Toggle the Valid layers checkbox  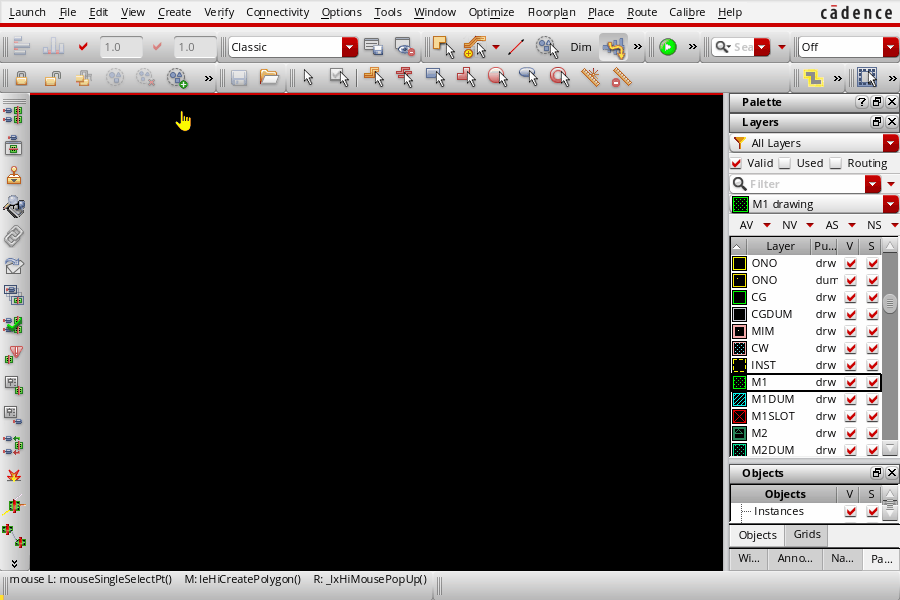click(x=737, y=163)
